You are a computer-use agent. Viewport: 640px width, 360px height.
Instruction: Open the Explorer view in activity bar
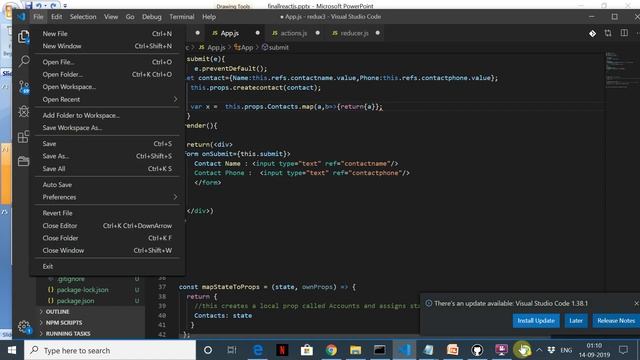click(23, 37)
